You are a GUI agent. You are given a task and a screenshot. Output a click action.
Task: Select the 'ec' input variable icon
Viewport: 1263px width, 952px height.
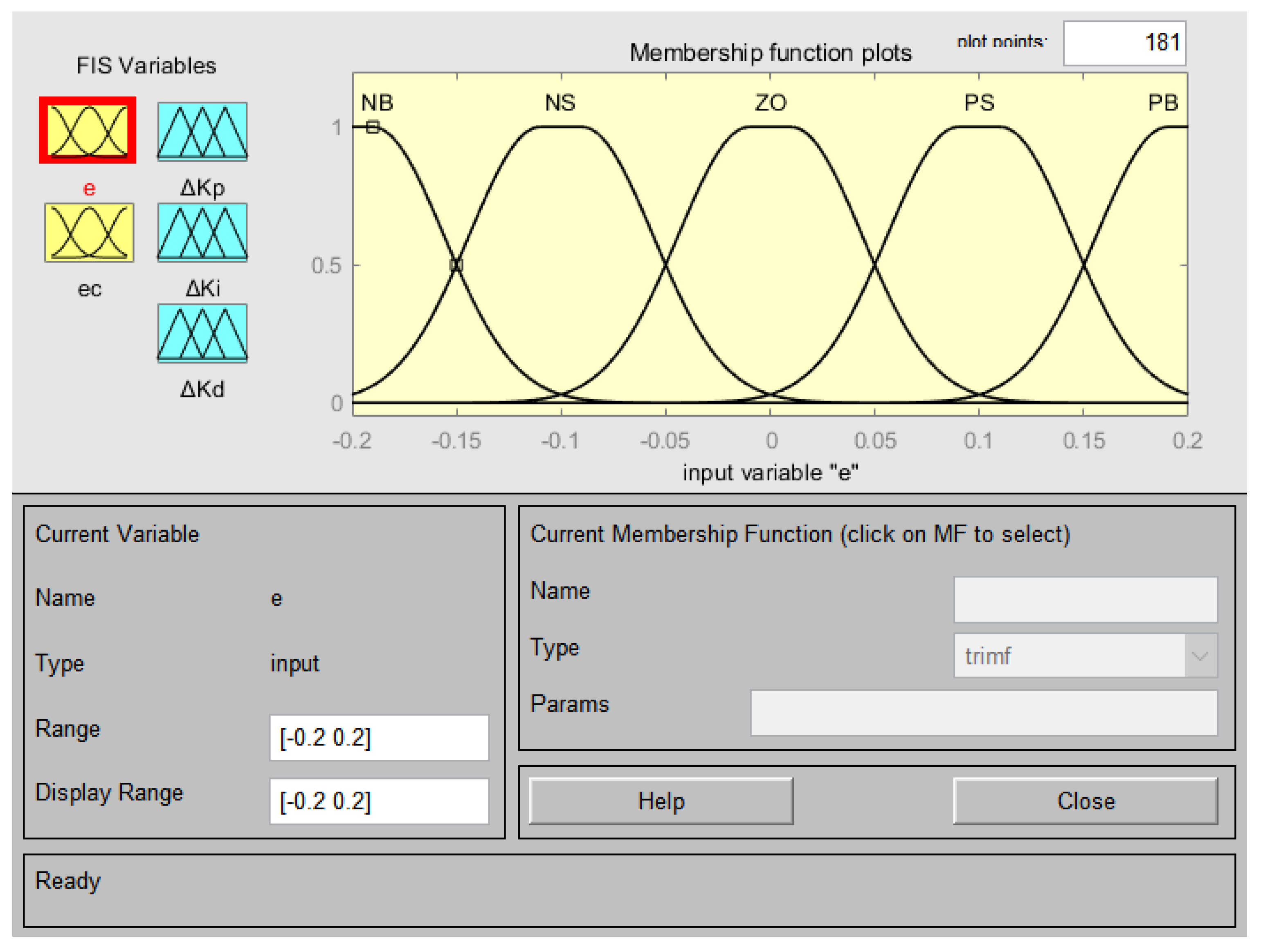coord(89,233)
